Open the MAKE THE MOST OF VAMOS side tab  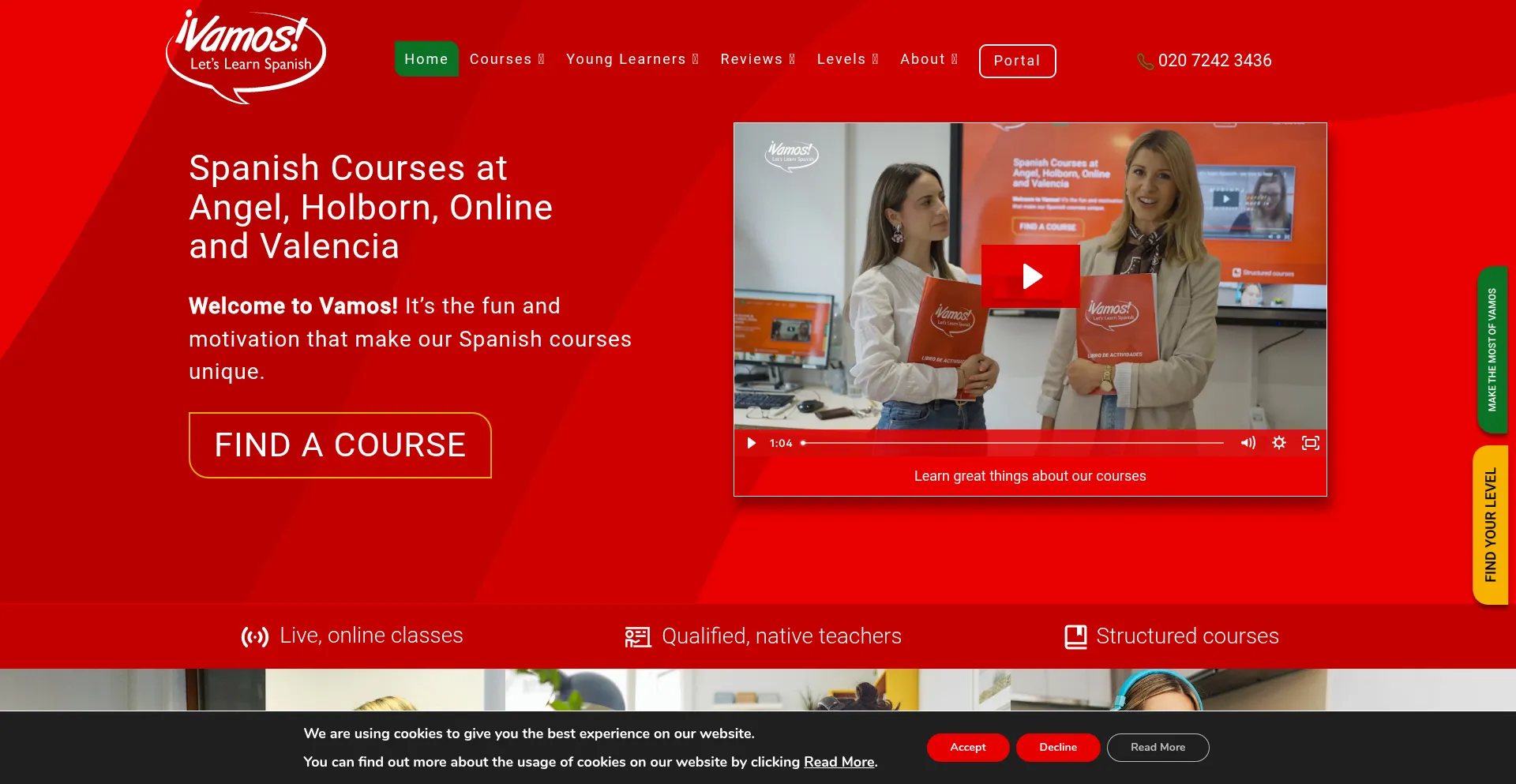click(1492, 350)
